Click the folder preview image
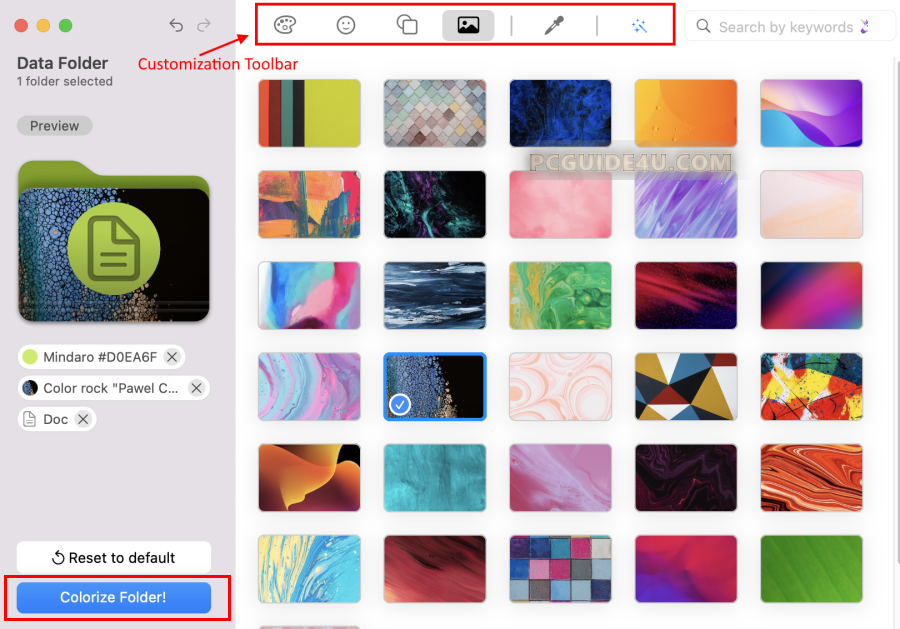 113,241
